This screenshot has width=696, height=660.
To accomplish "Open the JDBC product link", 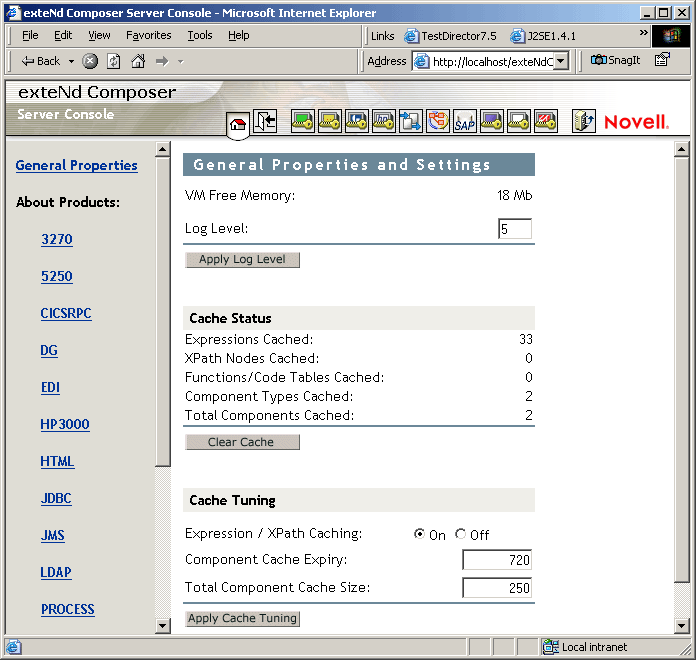I will click(56, 498).
